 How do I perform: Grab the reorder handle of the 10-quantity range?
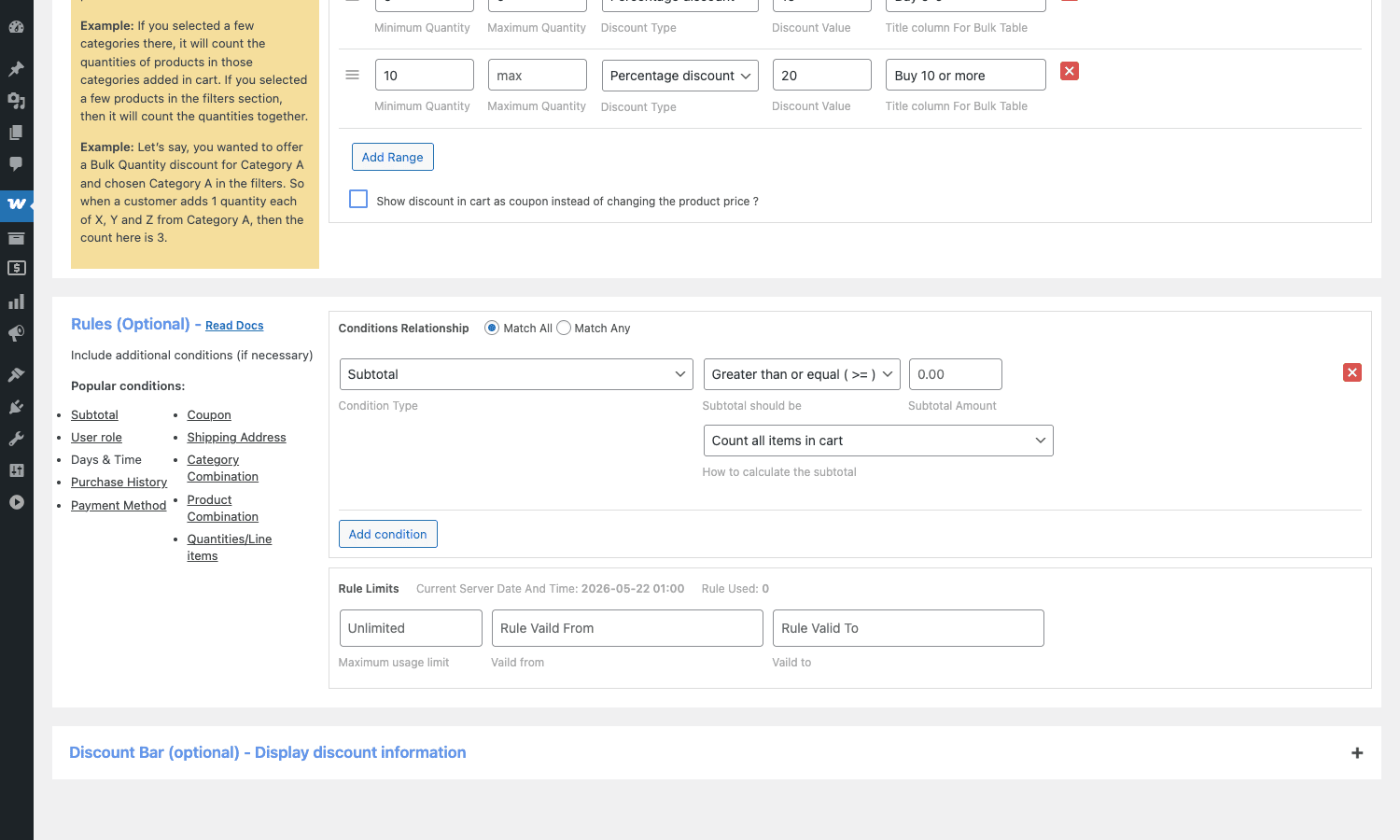[352, 75]
